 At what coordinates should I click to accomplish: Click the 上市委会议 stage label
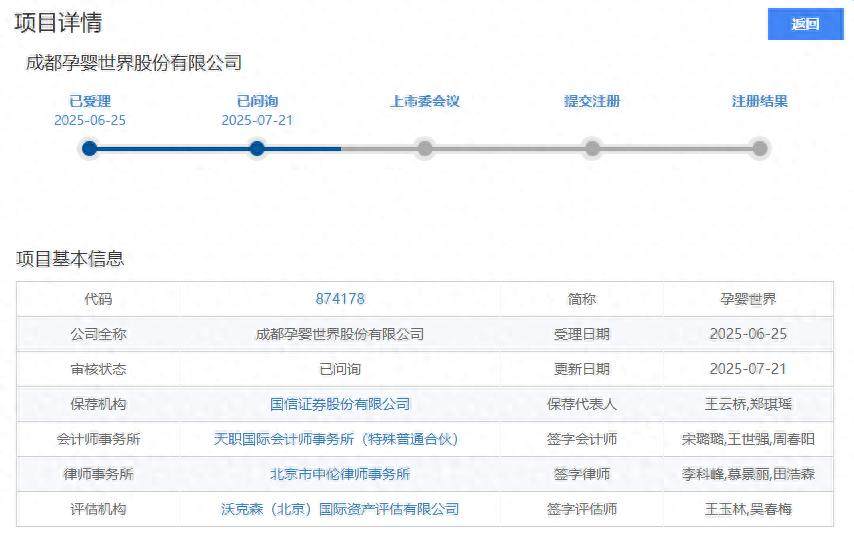click(425, 101)
